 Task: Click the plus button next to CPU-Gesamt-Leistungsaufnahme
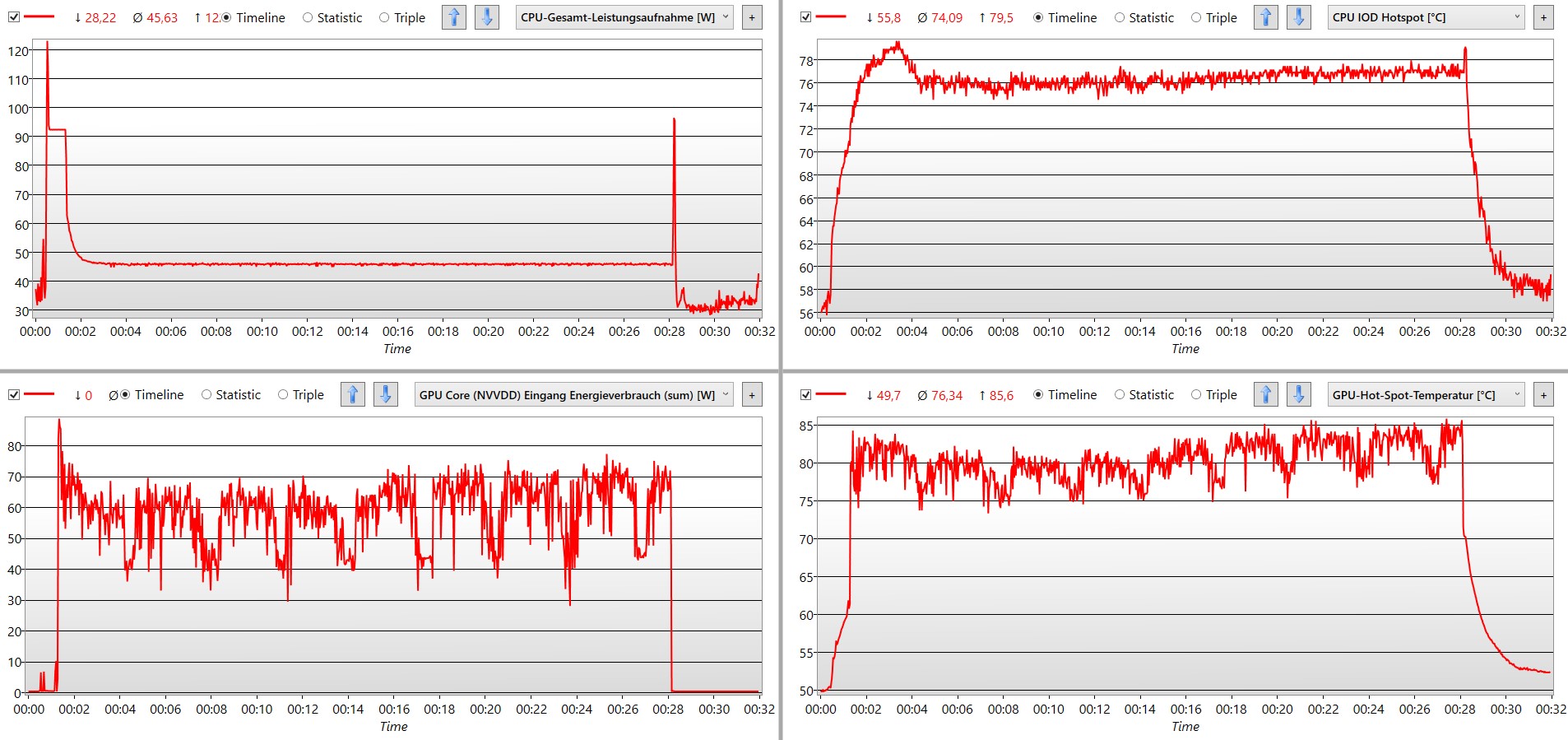click(x=752, y=17)
